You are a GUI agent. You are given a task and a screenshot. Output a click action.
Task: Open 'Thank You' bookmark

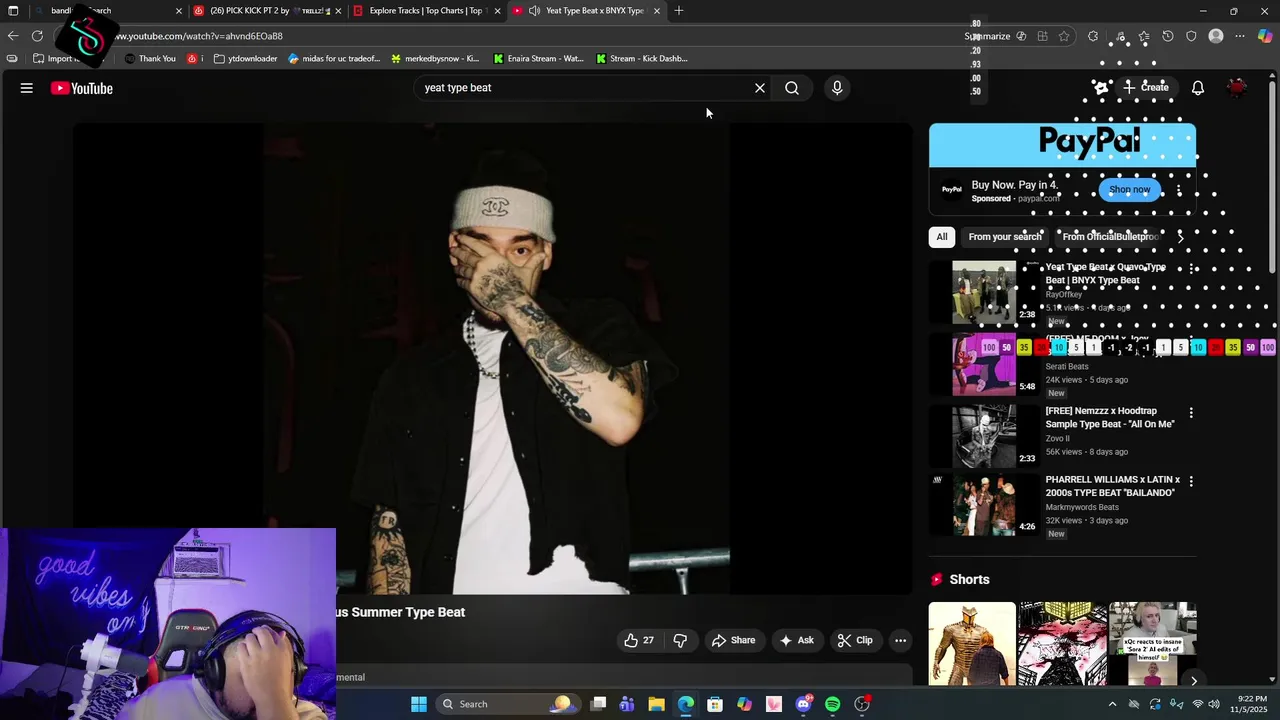(149, 59)
